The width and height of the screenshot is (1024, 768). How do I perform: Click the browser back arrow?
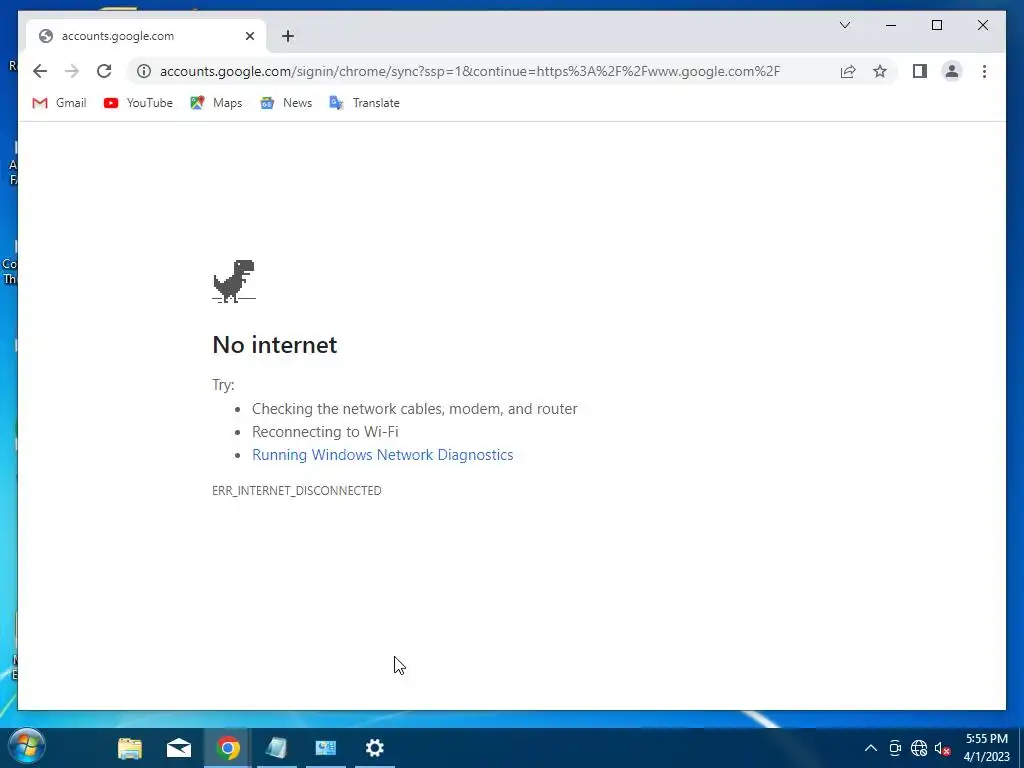[40, 71]
